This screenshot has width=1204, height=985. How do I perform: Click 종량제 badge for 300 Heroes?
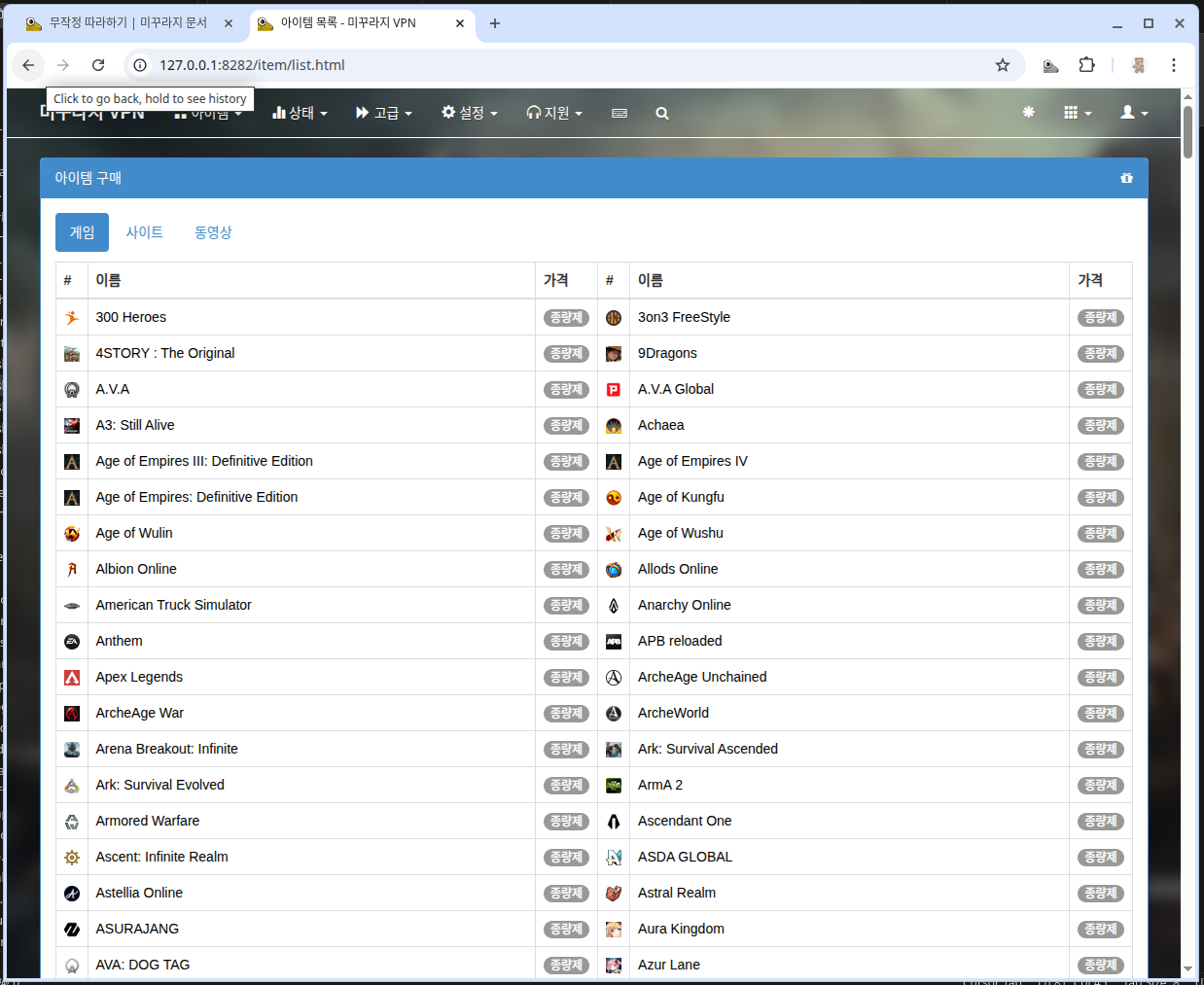click(x=566, y=318)
